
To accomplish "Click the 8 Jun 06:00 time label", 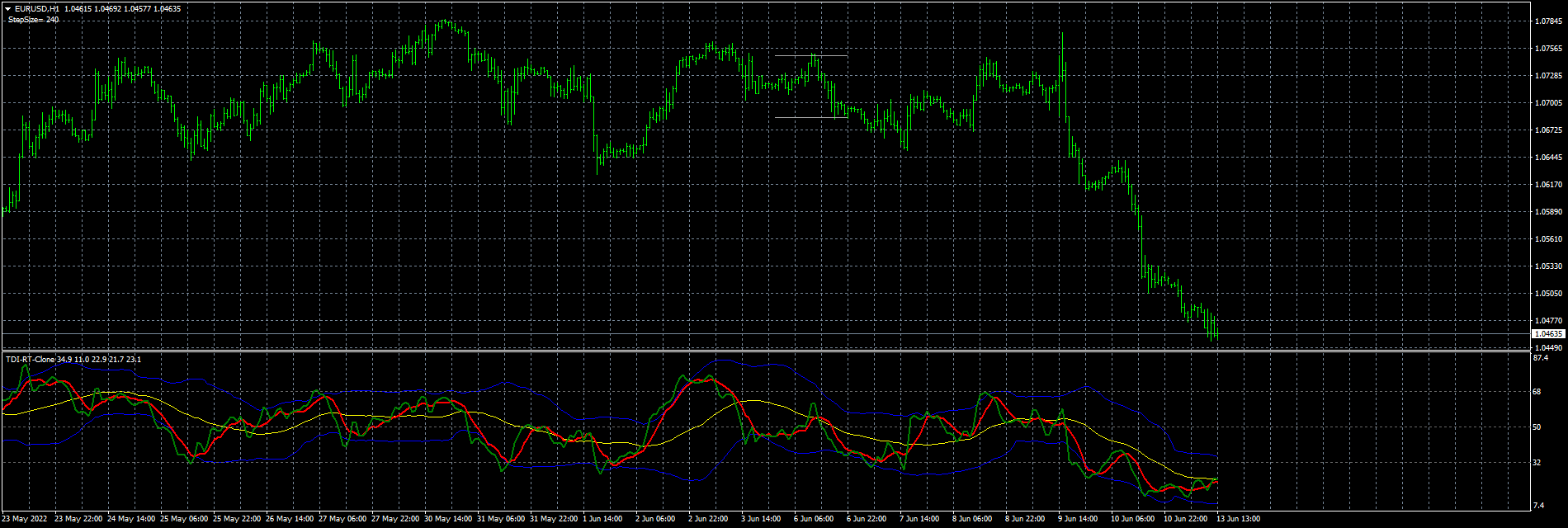I will point(972,519).
